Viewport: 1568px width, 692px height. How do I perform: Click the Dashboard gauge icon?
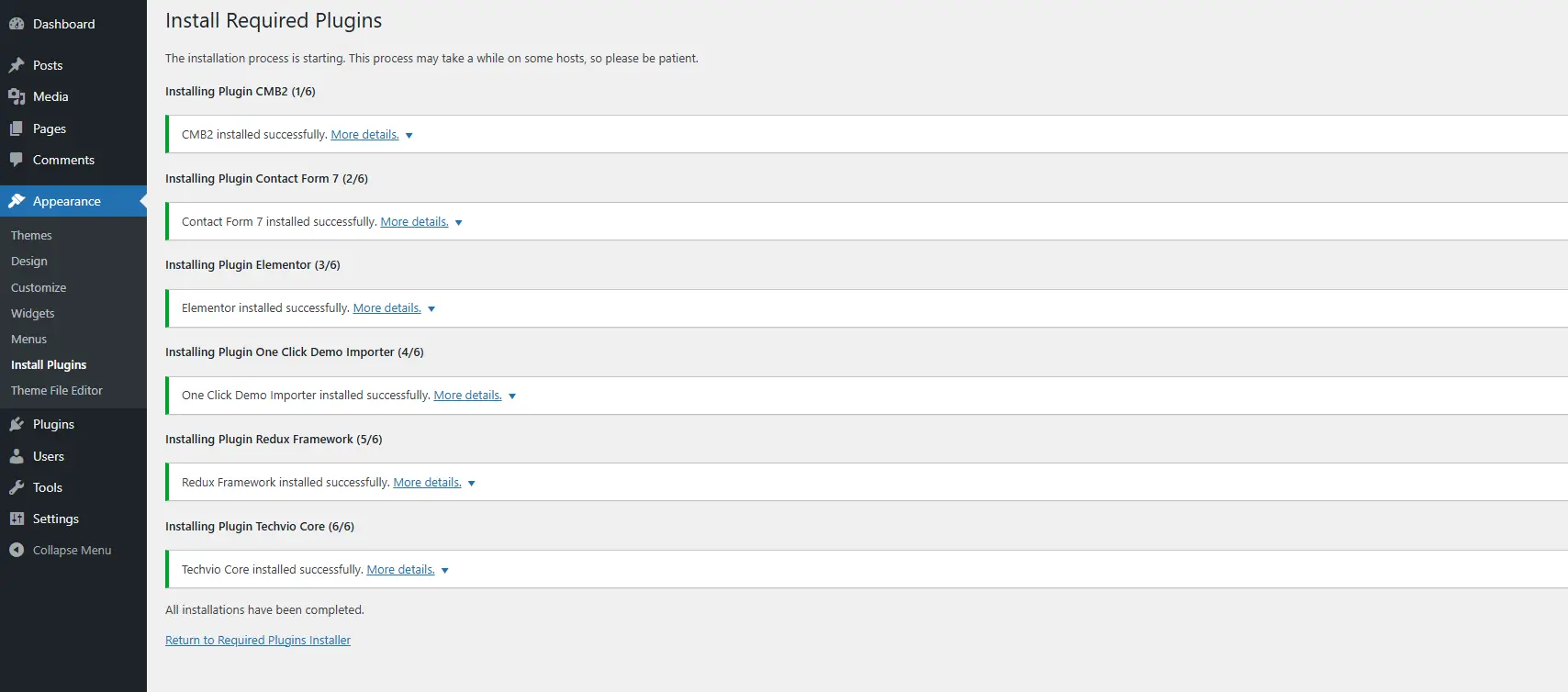coord(17,24)
